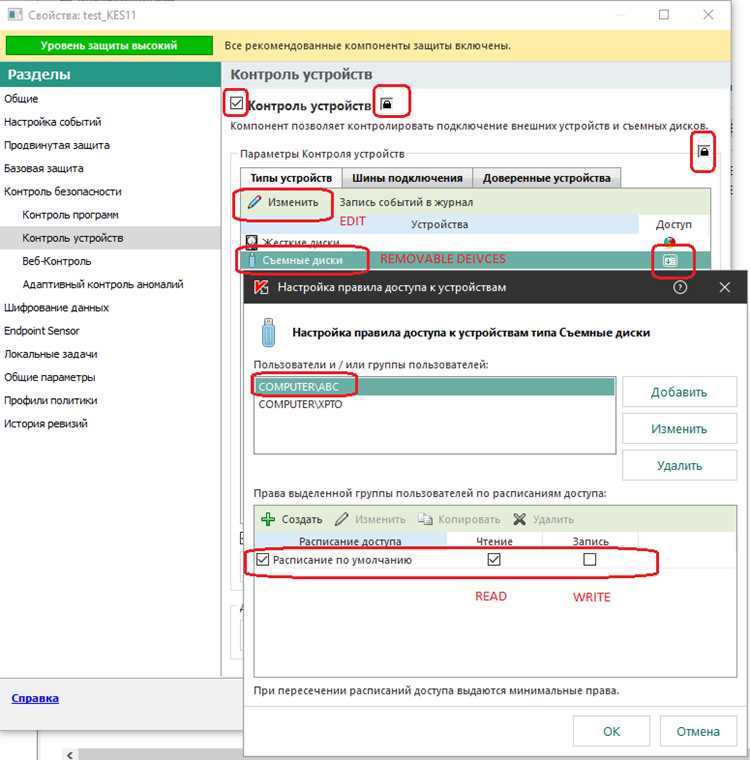Click the window icon of Свойства: test_KES11

[x=15, y=15]
